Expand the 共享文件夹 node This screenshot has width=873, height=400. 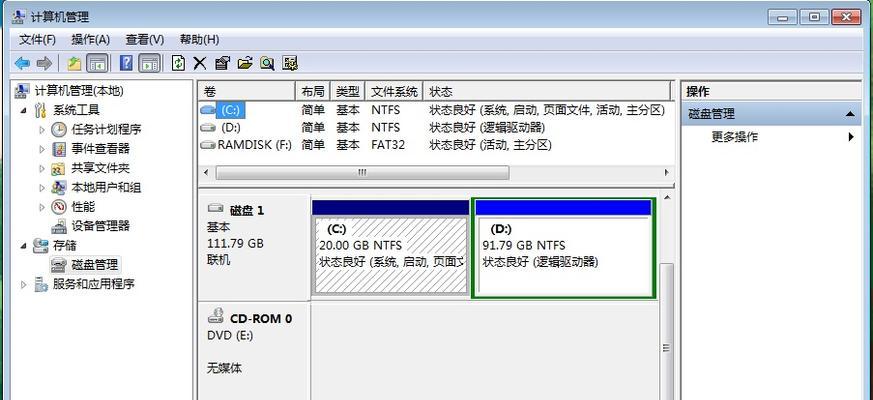[x=42, y=168]
